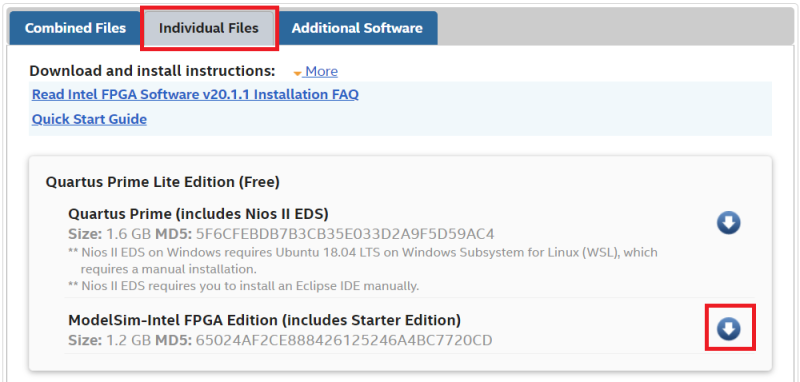Switch to the Combined Files tab
This screenshot has width=800, height=382.
coord(76,28)
